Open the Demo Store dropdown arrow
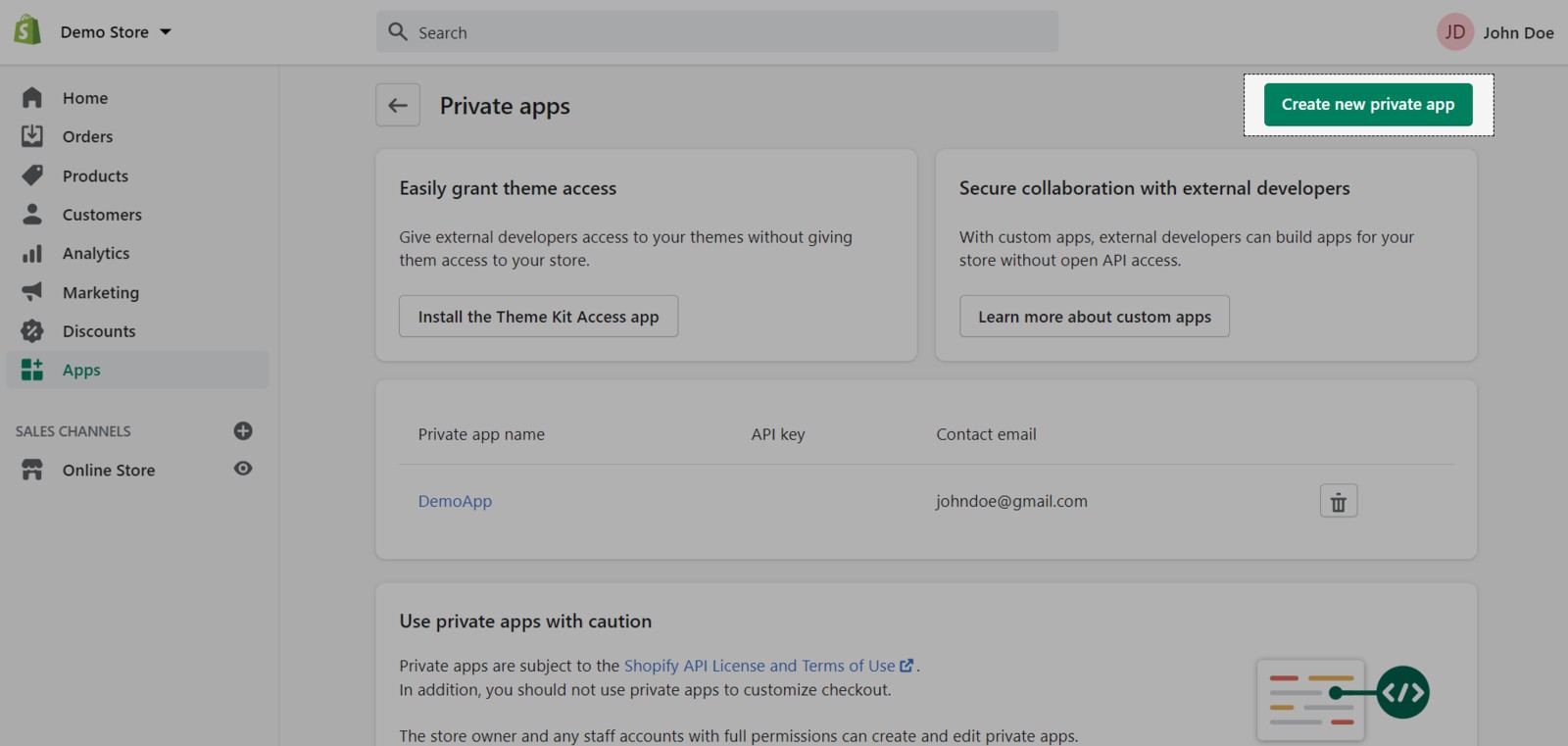 tap(166, 31)
